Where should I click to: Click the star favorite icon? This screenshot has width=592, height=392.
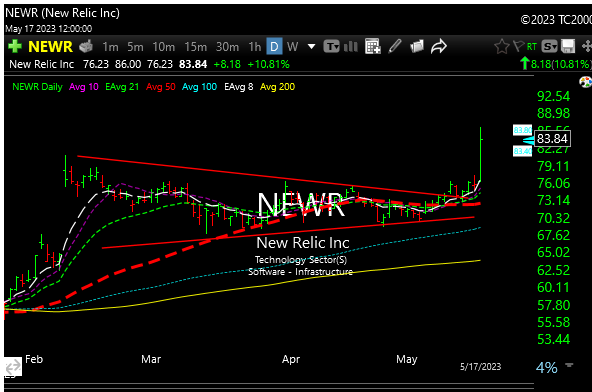(501, 47)
